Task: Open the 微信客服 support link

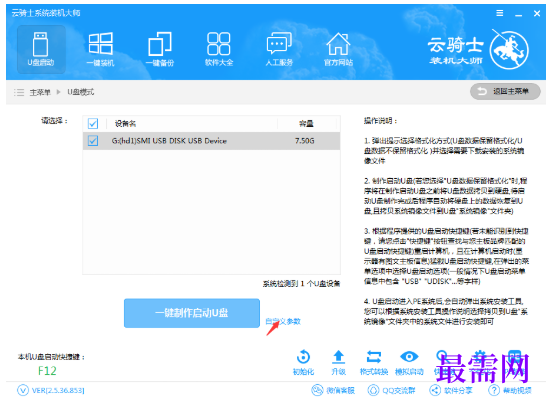Action: [x=333, y=390]
